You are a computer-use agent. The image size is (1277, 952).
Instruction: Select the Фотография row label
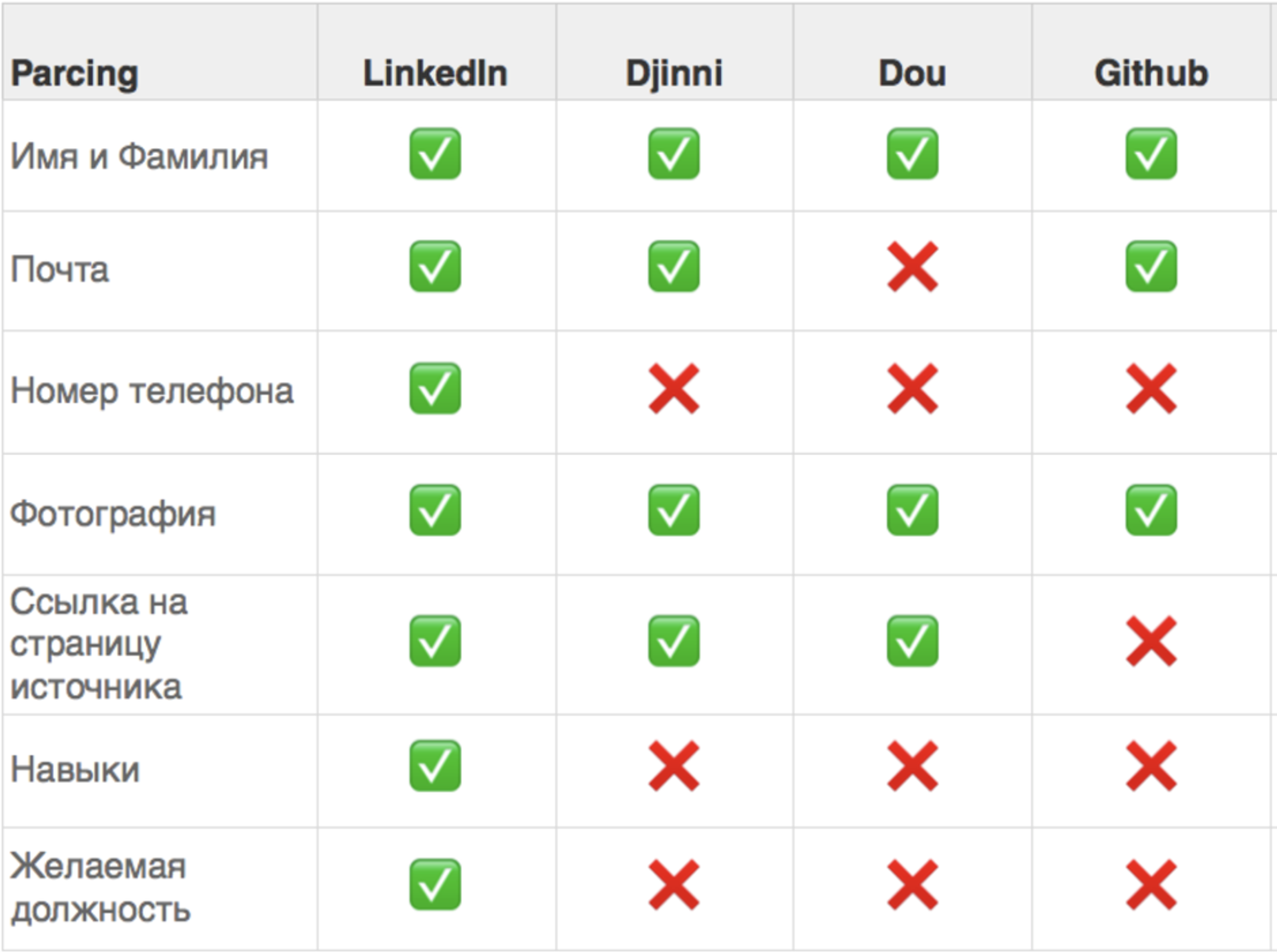[x=113, y=514]
